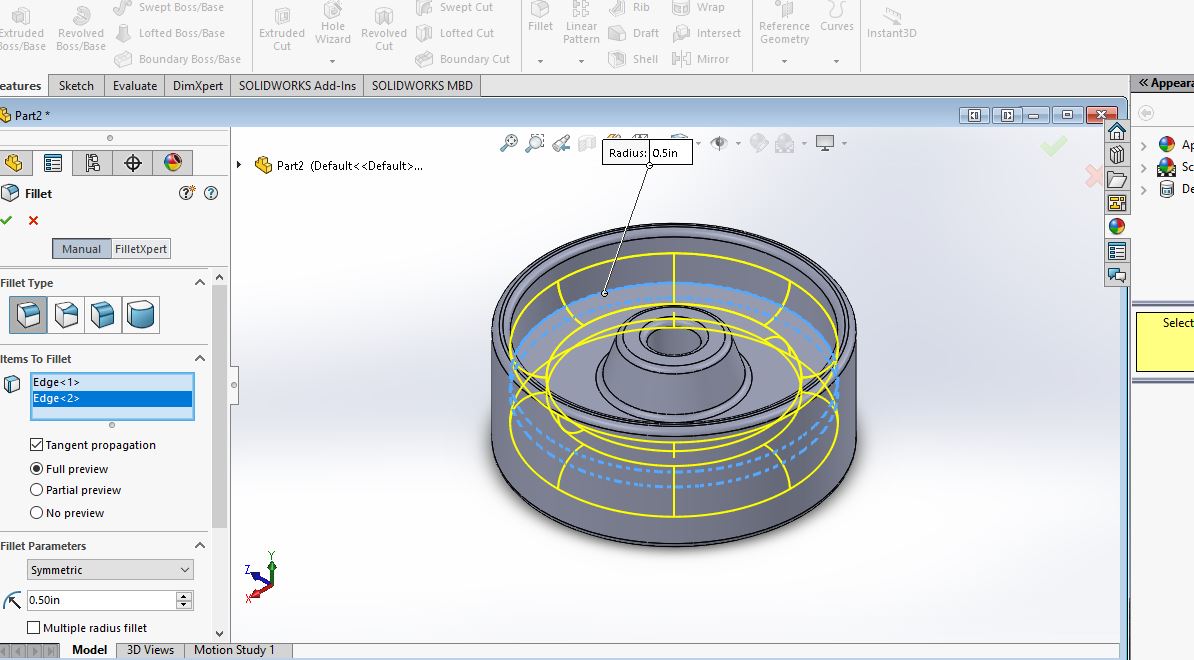This screenshot has width=1194, height=660.
Task: Switch to the DimXpert tab
Action: (198, 85)
